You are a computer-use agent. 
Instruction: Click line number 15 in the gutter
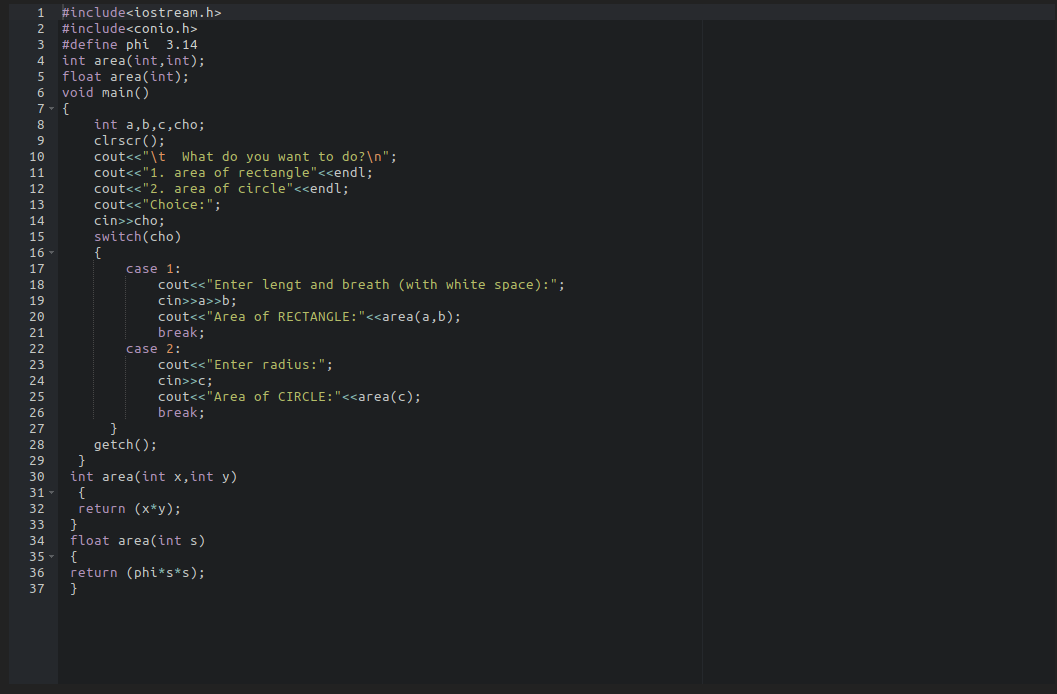coord(36,237)
